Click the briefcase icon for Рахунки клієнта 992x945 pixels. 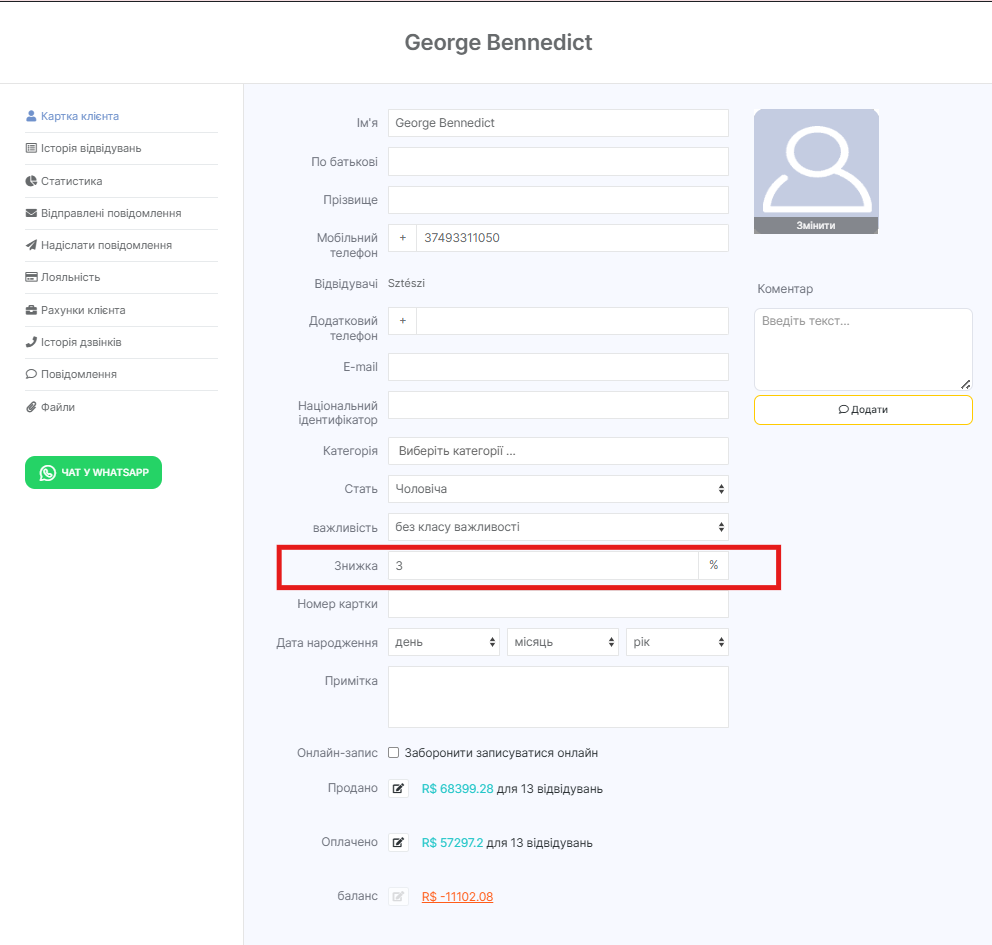tap(31, 310)
